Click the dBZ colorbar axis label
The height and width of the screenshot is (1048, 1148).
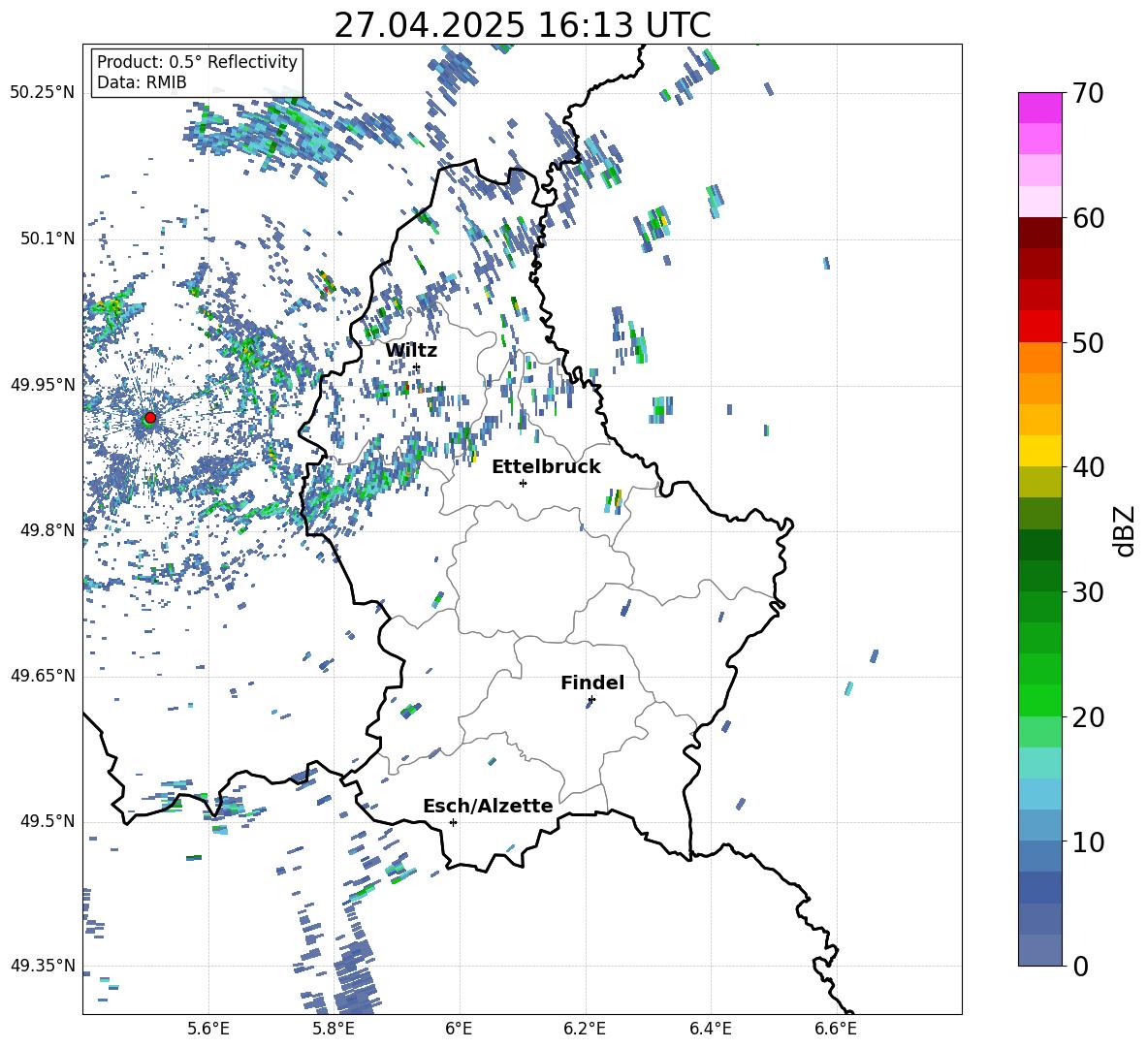pyautogui.click(x=1124, y=530)
